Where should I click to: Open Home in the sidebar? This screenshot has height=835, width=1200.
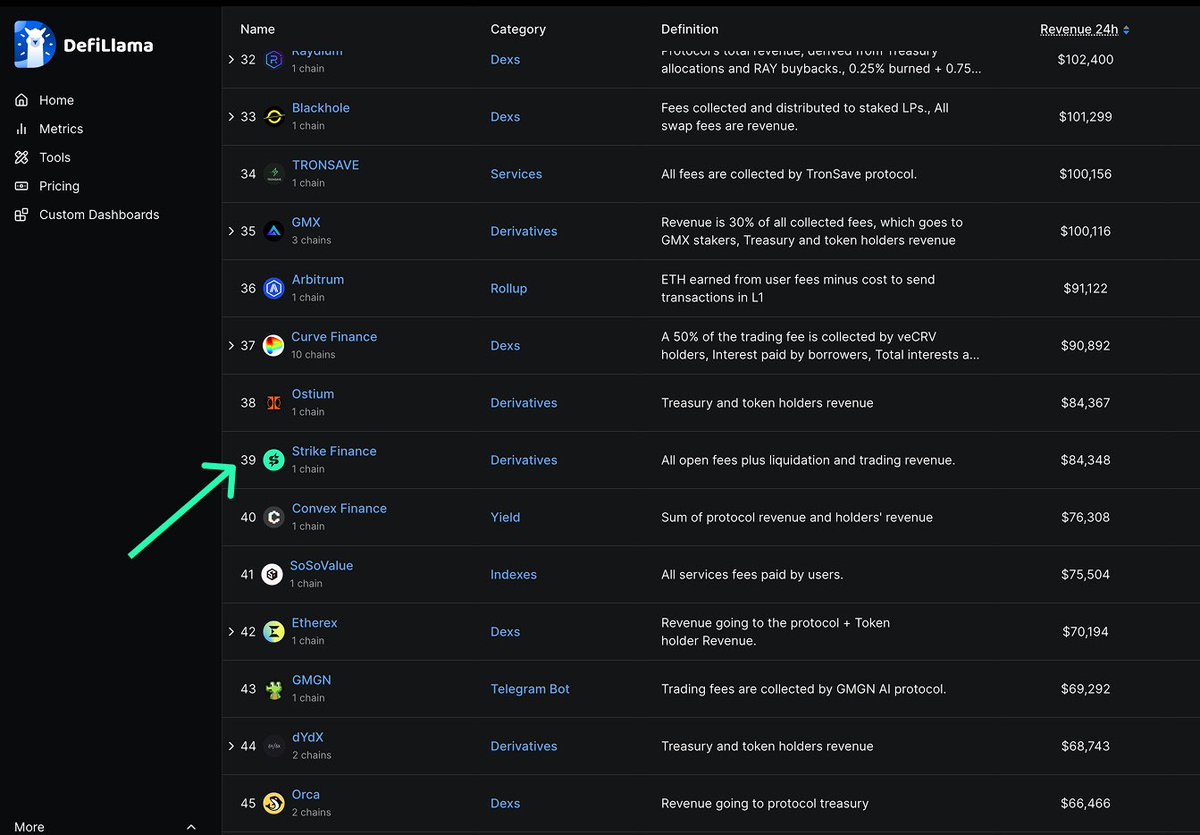pyautogui.click(x=56, y=100)
